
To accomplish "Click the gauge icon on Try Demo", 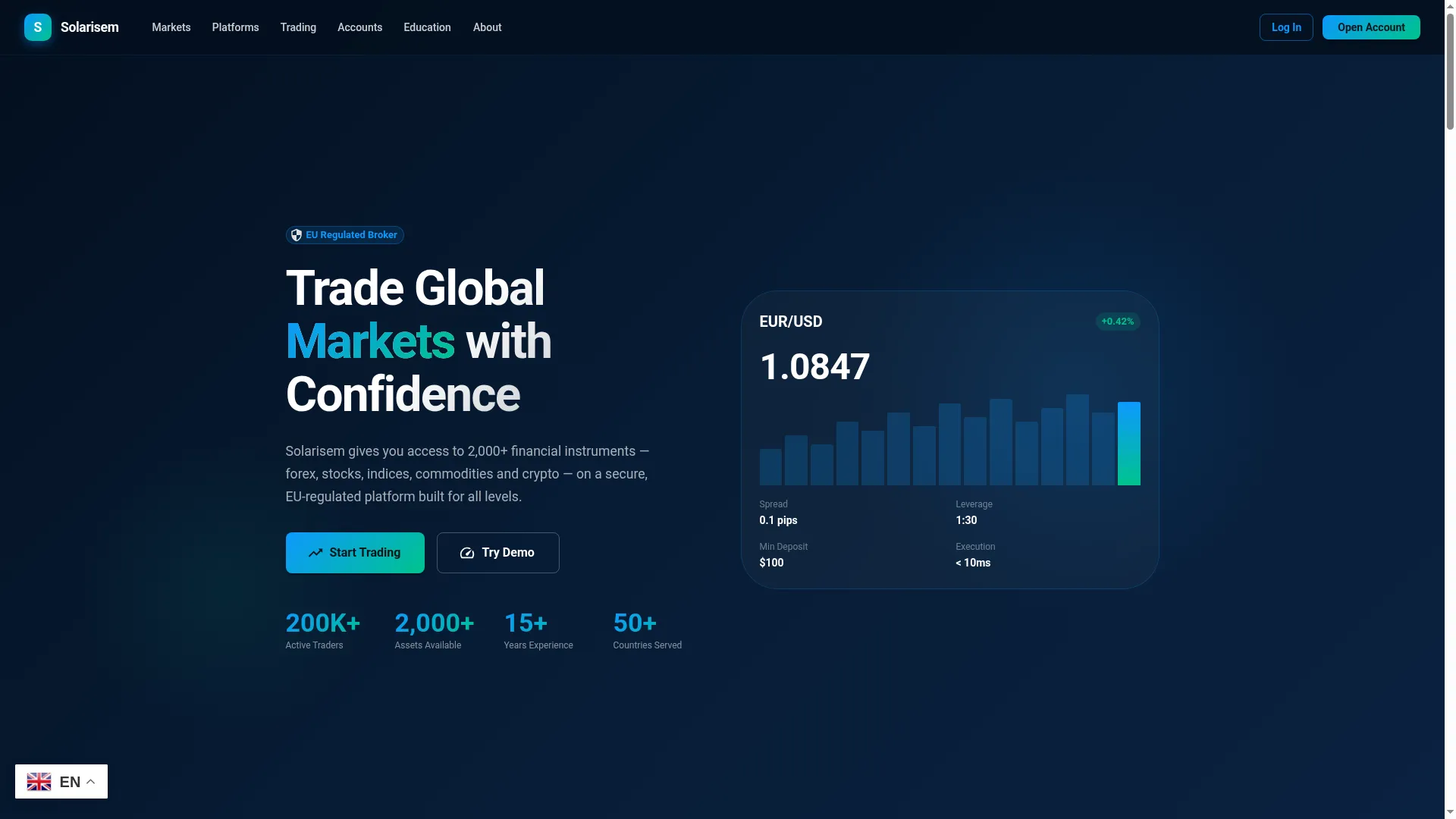I will (467, 553).
